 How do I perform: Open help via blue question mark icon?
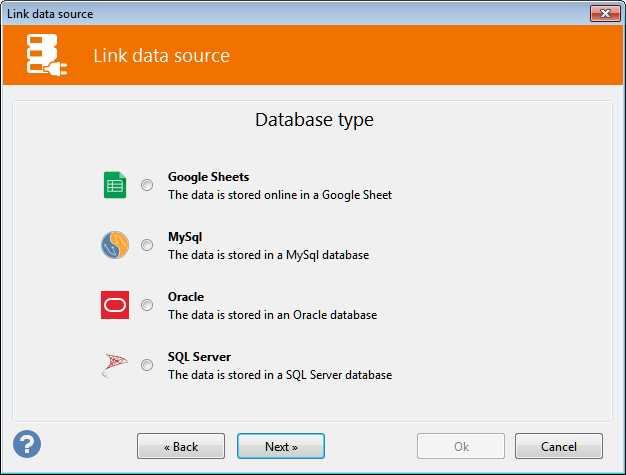coord(27,444)
